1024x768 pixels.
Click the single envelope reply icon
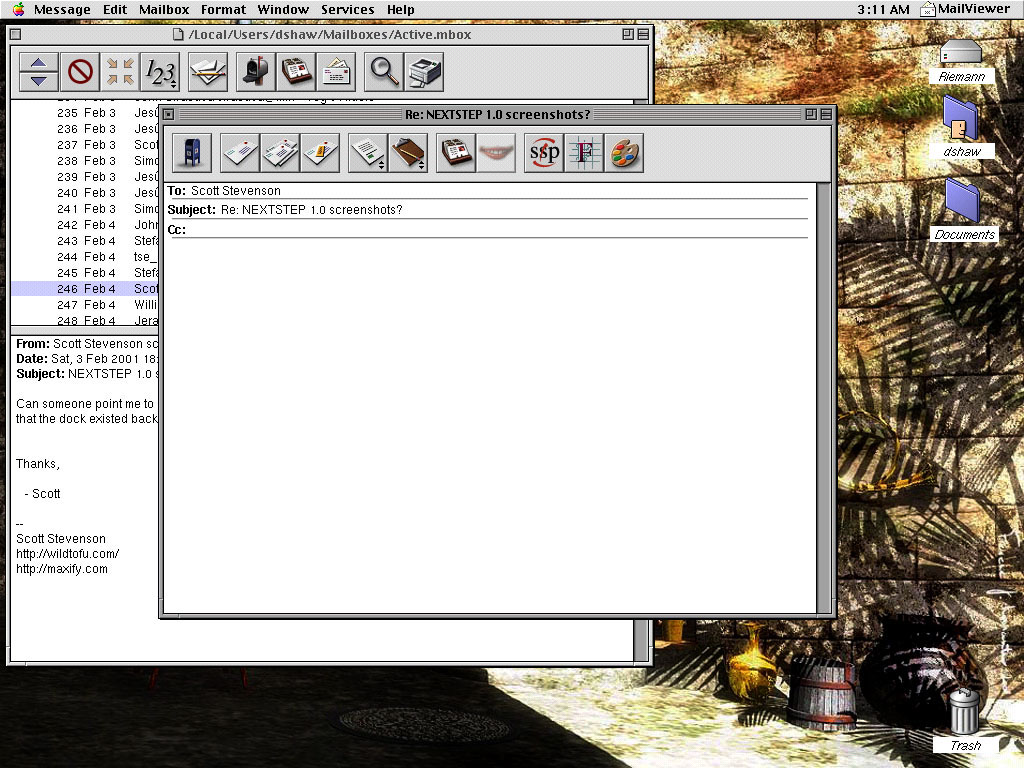coord(240,153)
